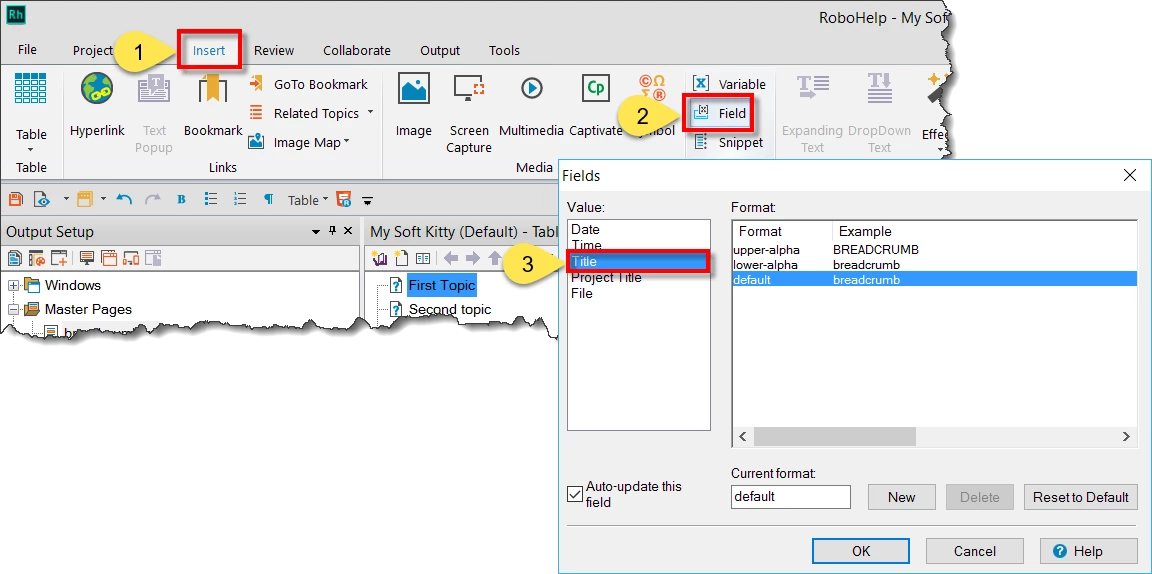
Task: Open Output Setup panel options arrow
Action: tap(316, 232)
